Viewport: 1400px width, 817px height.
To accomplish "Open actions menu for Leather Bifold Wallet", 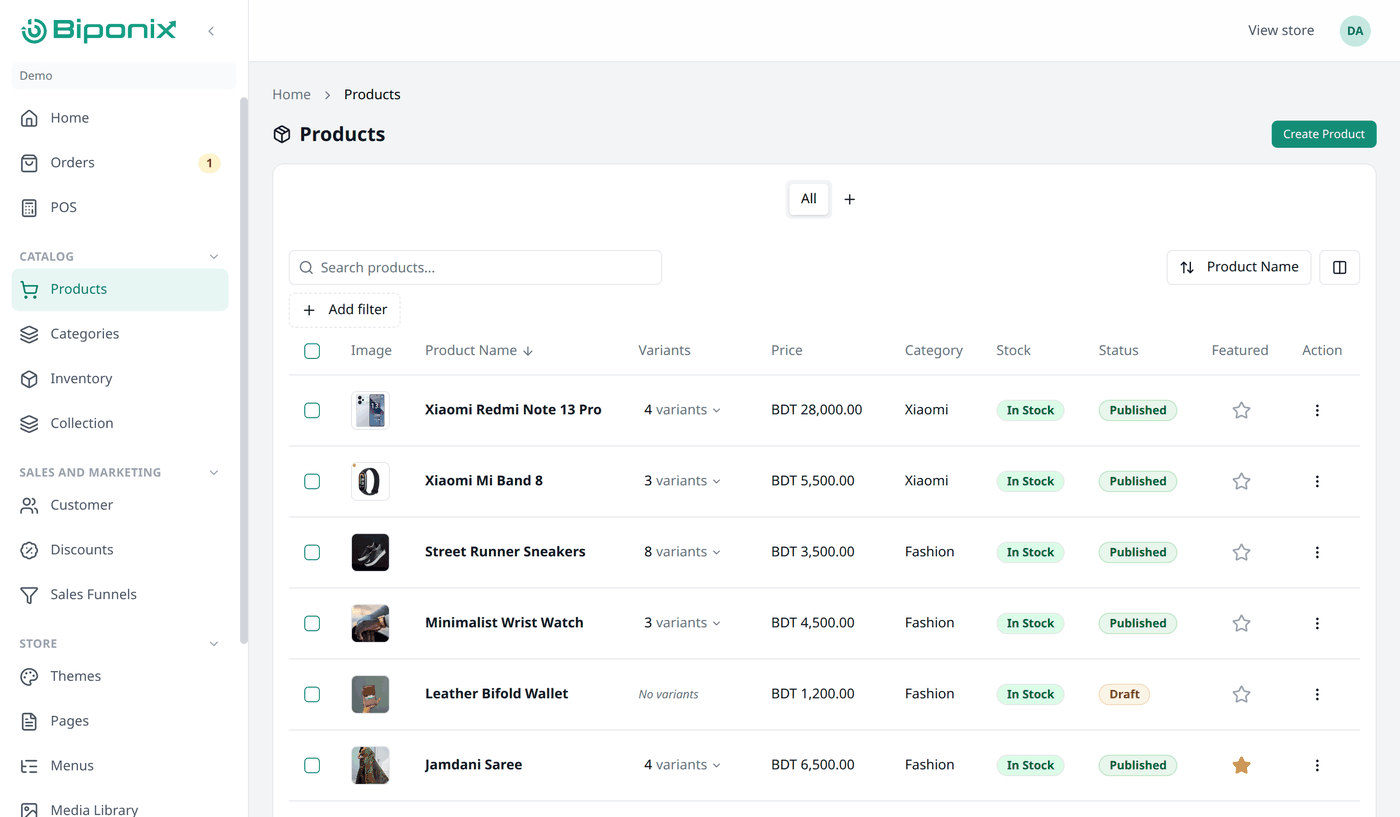I will pos(1317,694).
